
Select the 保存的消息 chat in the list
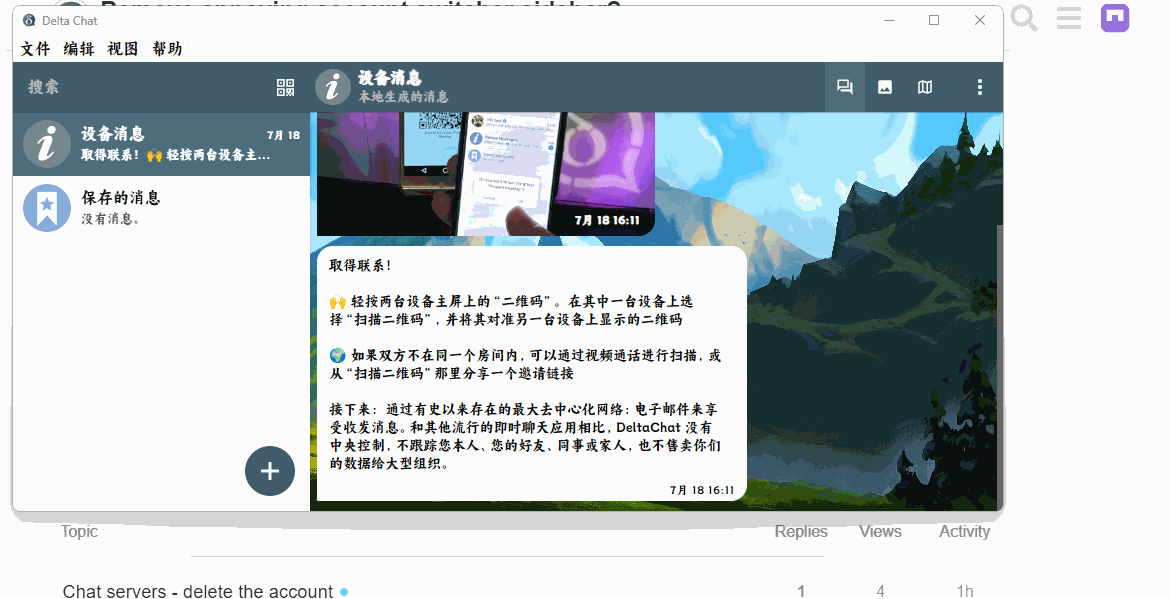(161, 208)
